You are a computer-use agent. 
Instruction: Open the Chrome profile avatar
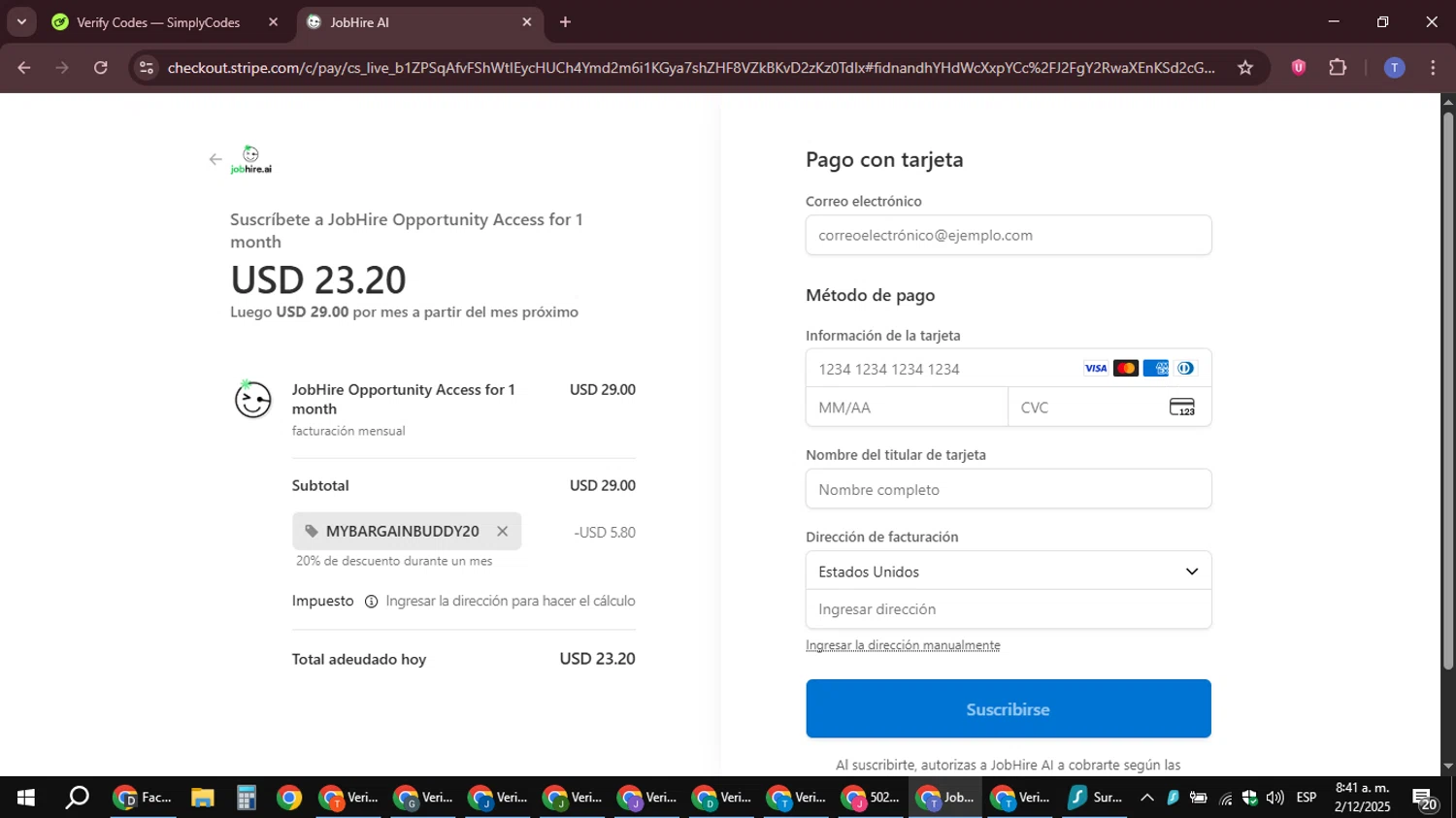[x=1395, y=68]
